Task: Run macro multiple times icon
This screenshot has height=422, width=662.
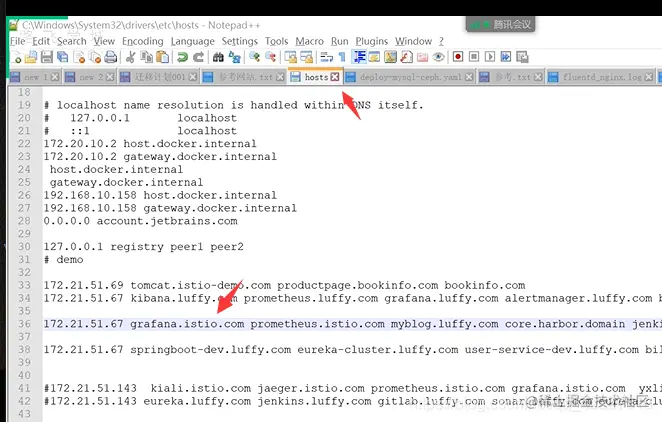Action: click(x=506, y=57)
